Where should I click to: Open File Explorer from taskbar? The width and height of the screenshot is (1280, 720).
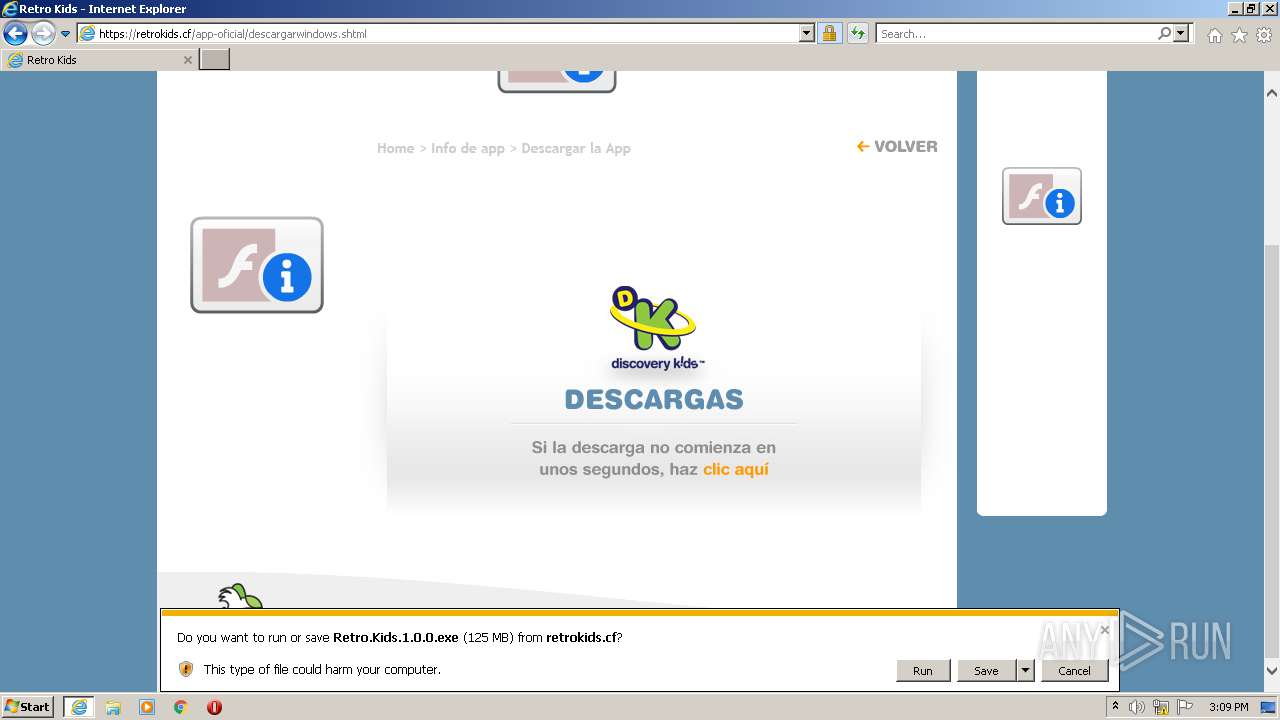pos(113,707)
